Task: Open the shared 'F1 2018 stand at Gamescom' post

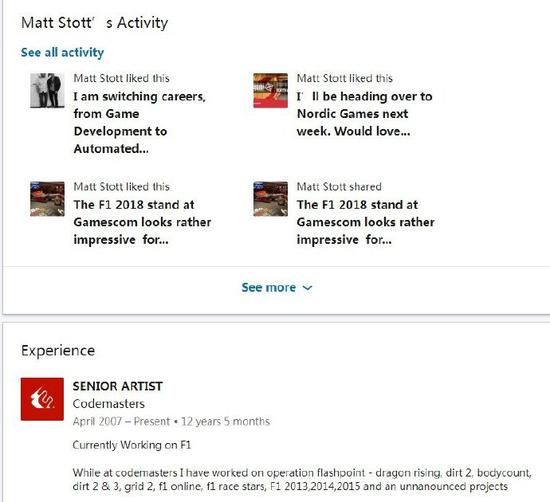Action: pos(365,222)
